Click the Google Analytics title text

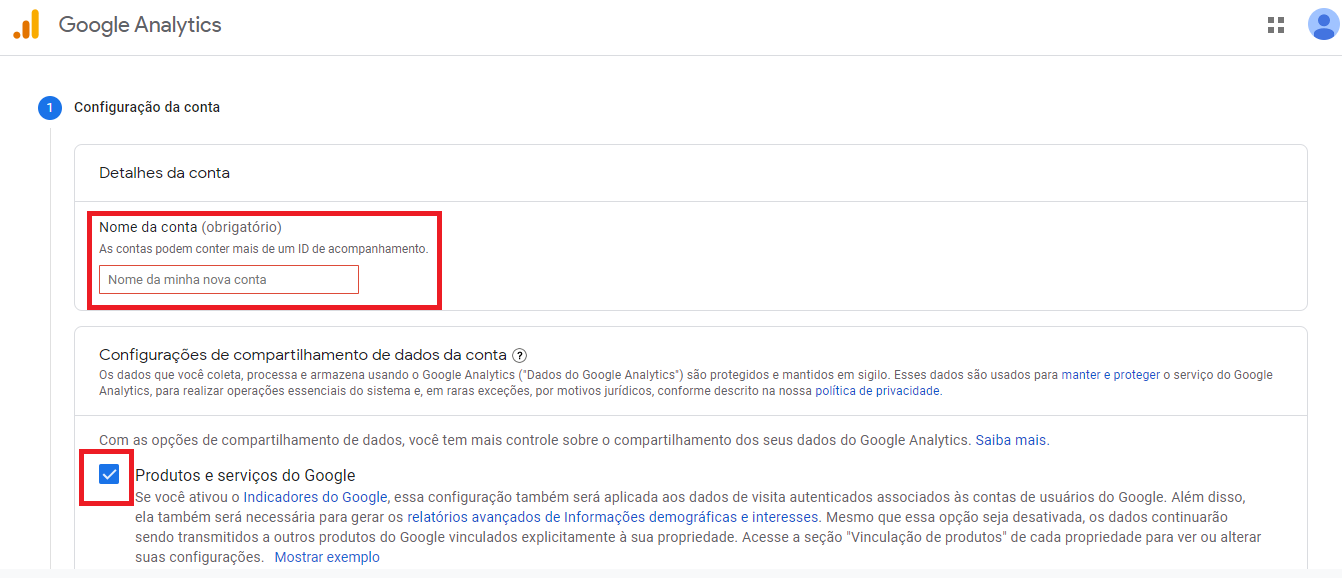pos(140,25)
